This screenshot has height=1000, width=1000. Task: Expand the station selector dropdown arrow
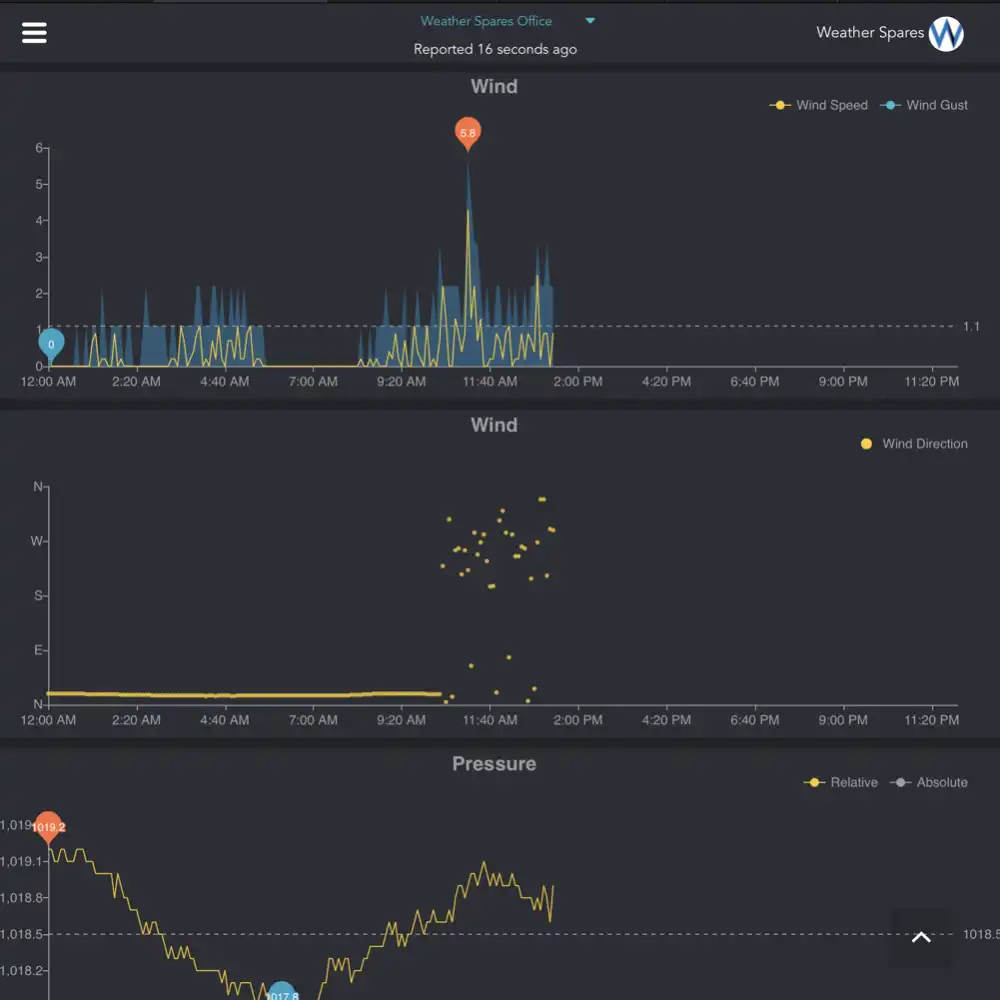tap(590, 20)
